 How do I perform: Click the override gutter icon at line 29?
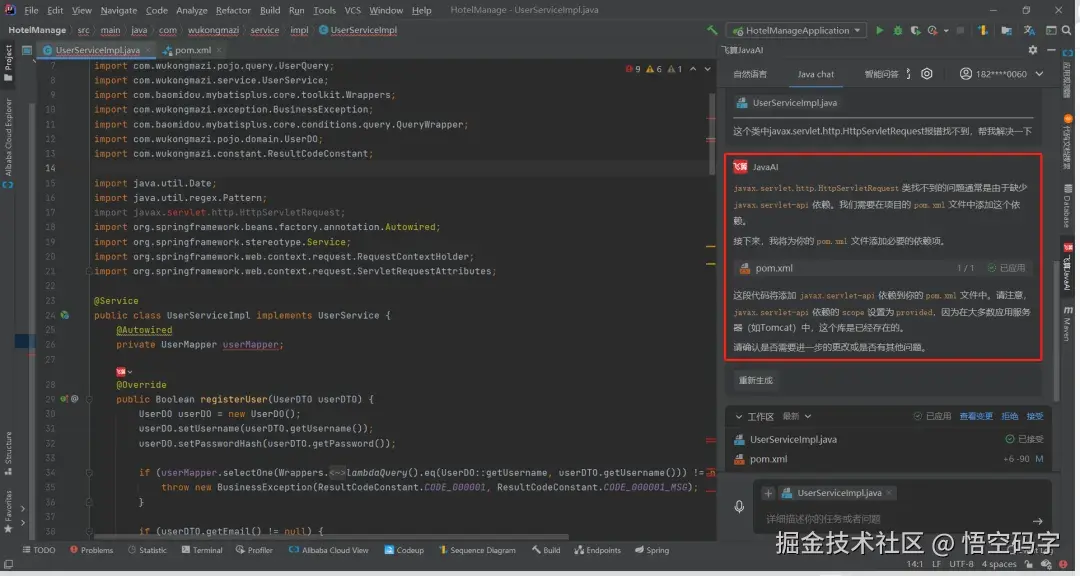[x=64, y=399]
